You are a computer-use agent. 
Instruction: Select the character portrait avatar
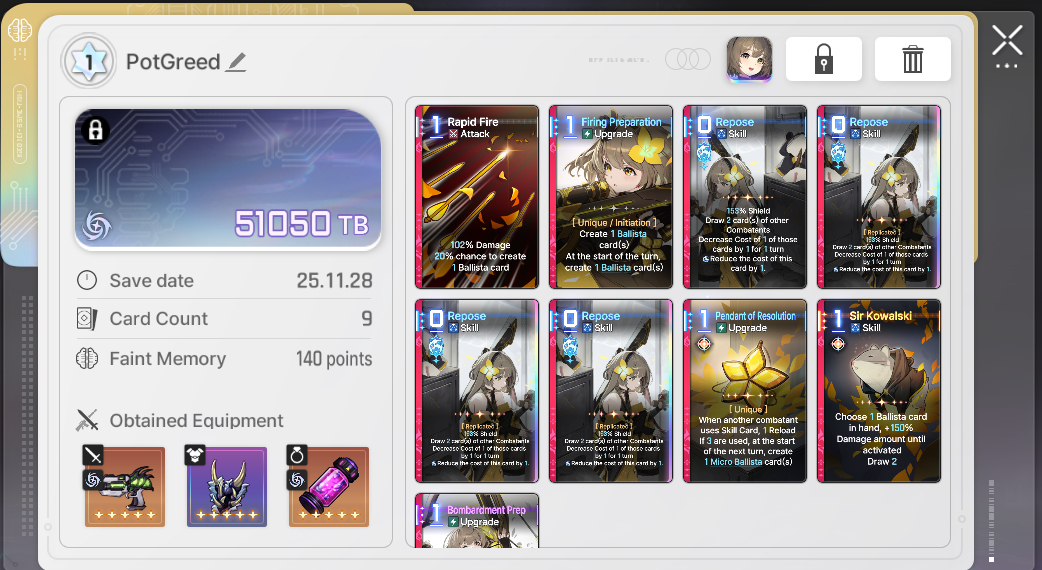(749, 59)
